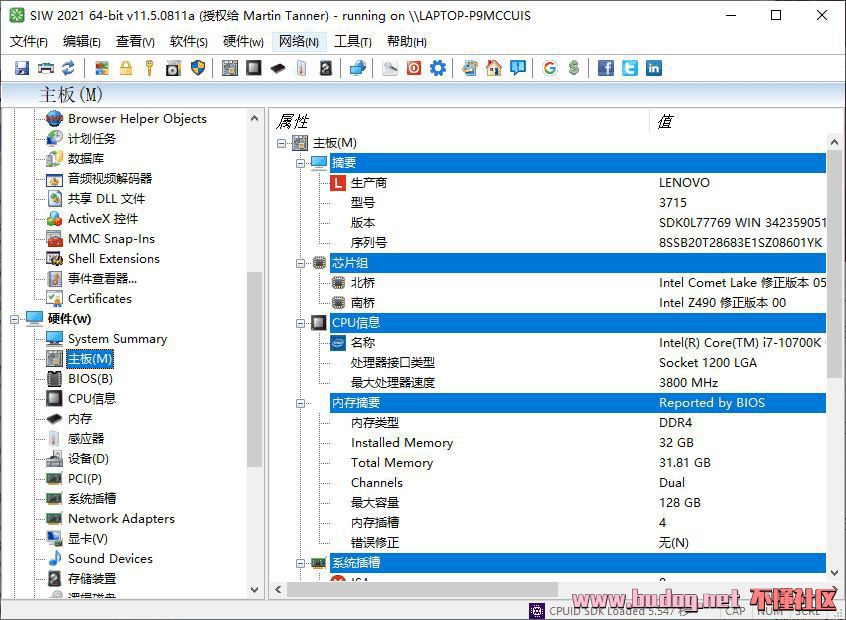Screen dimensions: 846x620
Task: Collapse the CPU信息 group in properties
Action: coord(301,323)
